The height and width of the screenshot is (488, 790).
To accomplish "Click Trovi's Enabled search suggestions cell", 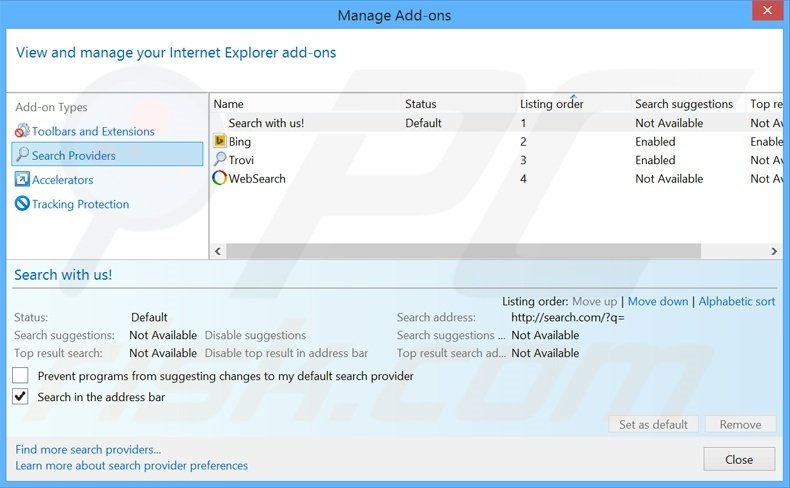I will [x=655, y=160].
